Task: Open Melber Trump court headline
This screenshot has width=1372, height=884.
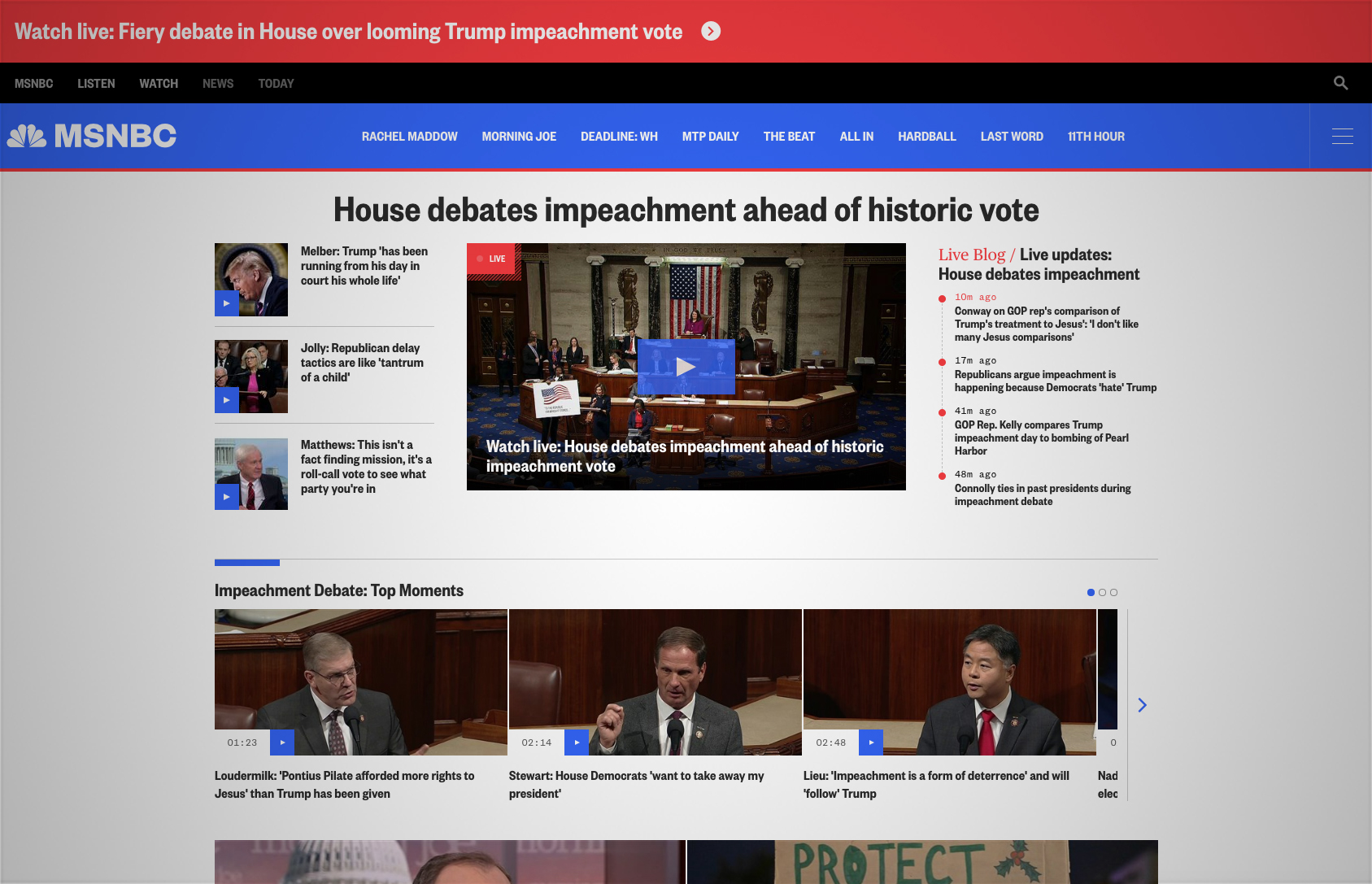Action: [364, 266]
